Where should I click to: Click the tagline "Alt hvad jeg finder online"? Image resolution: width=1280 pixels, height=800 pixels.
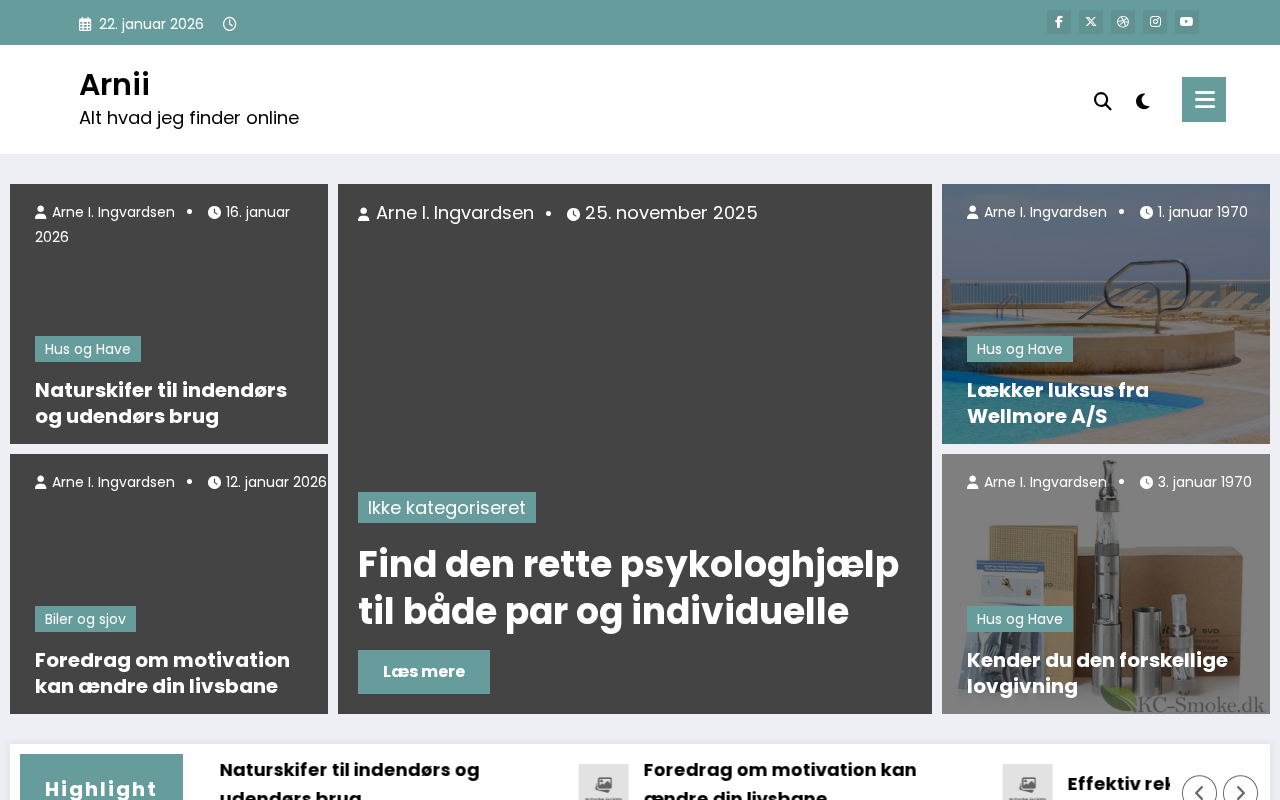click(x=189, y=118)
